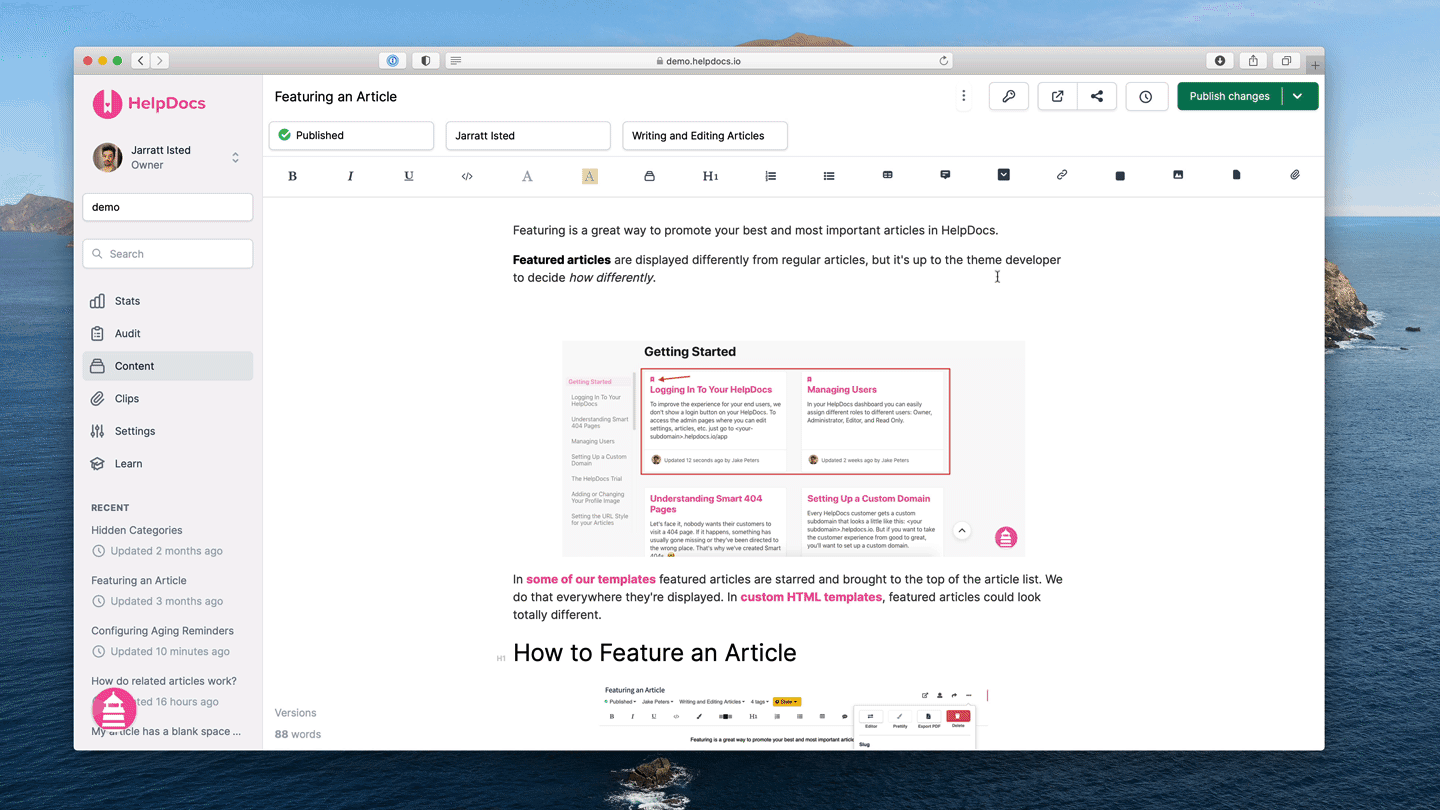Screen dimensions: 1440x810
Task: Insert inline code formatting
Action: pos(467,176)
